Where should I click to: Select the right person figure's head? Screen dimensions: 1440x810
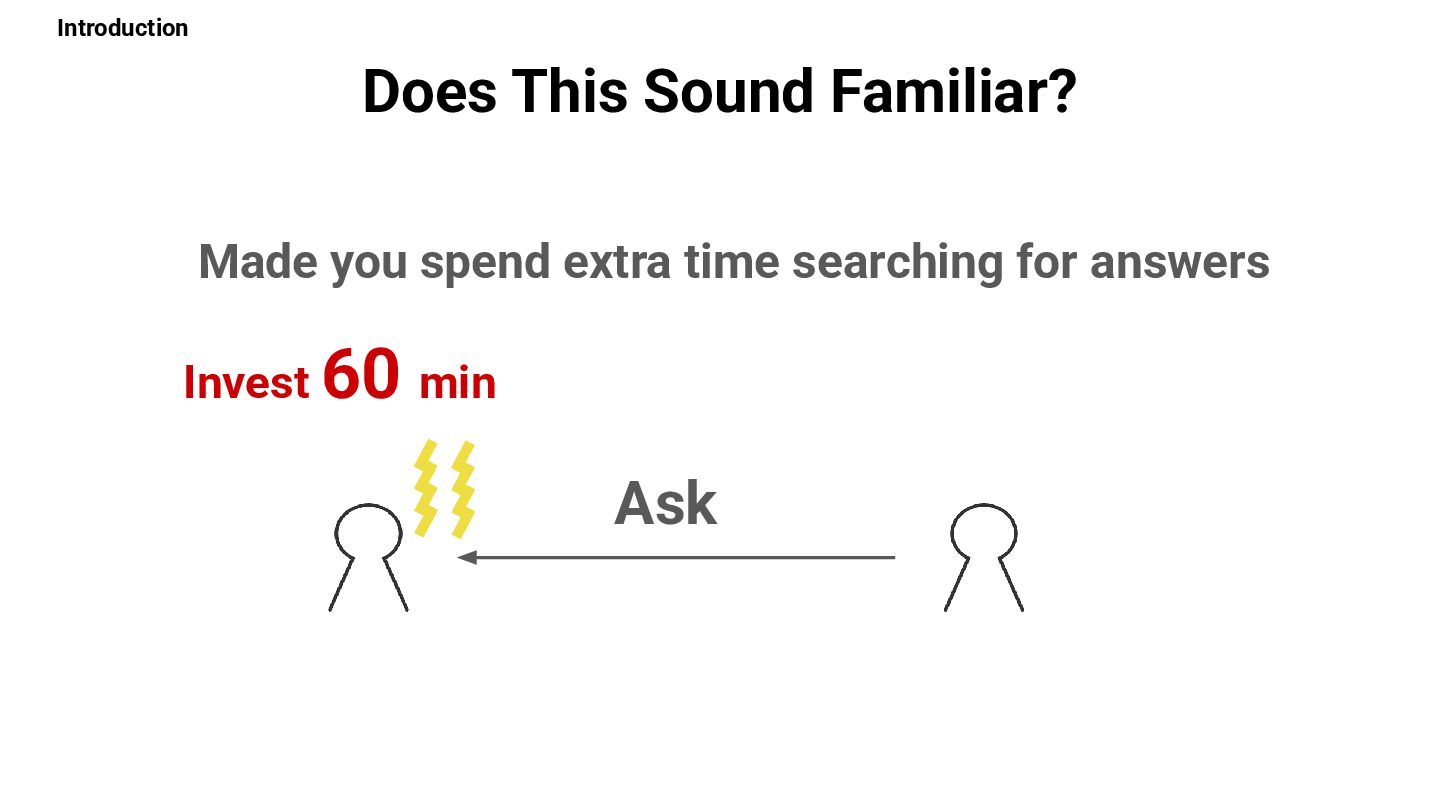(984, 531)
